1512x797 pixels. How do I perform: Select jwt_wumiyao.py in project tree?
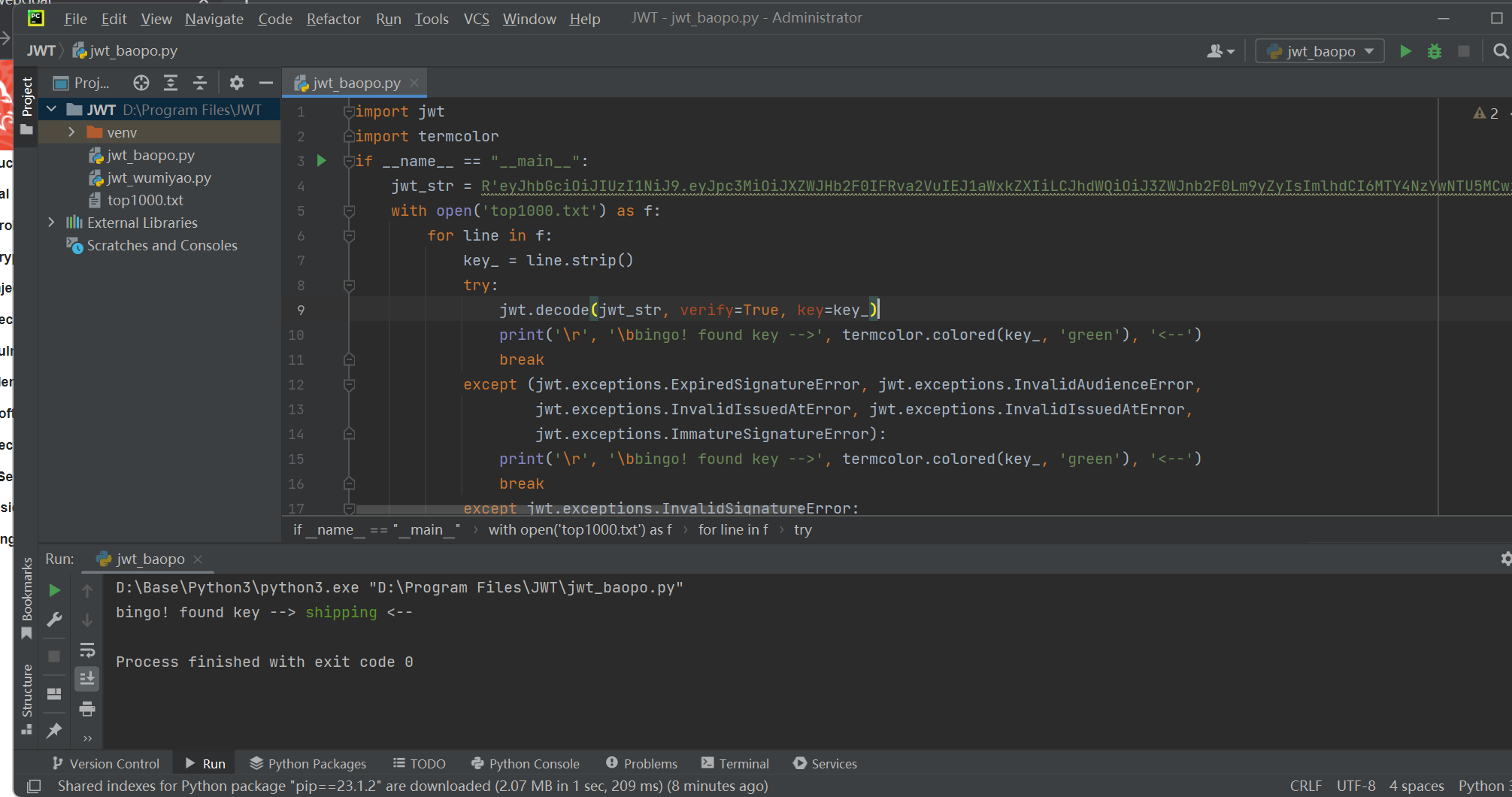pyautogui.click(x=158, y=177)
